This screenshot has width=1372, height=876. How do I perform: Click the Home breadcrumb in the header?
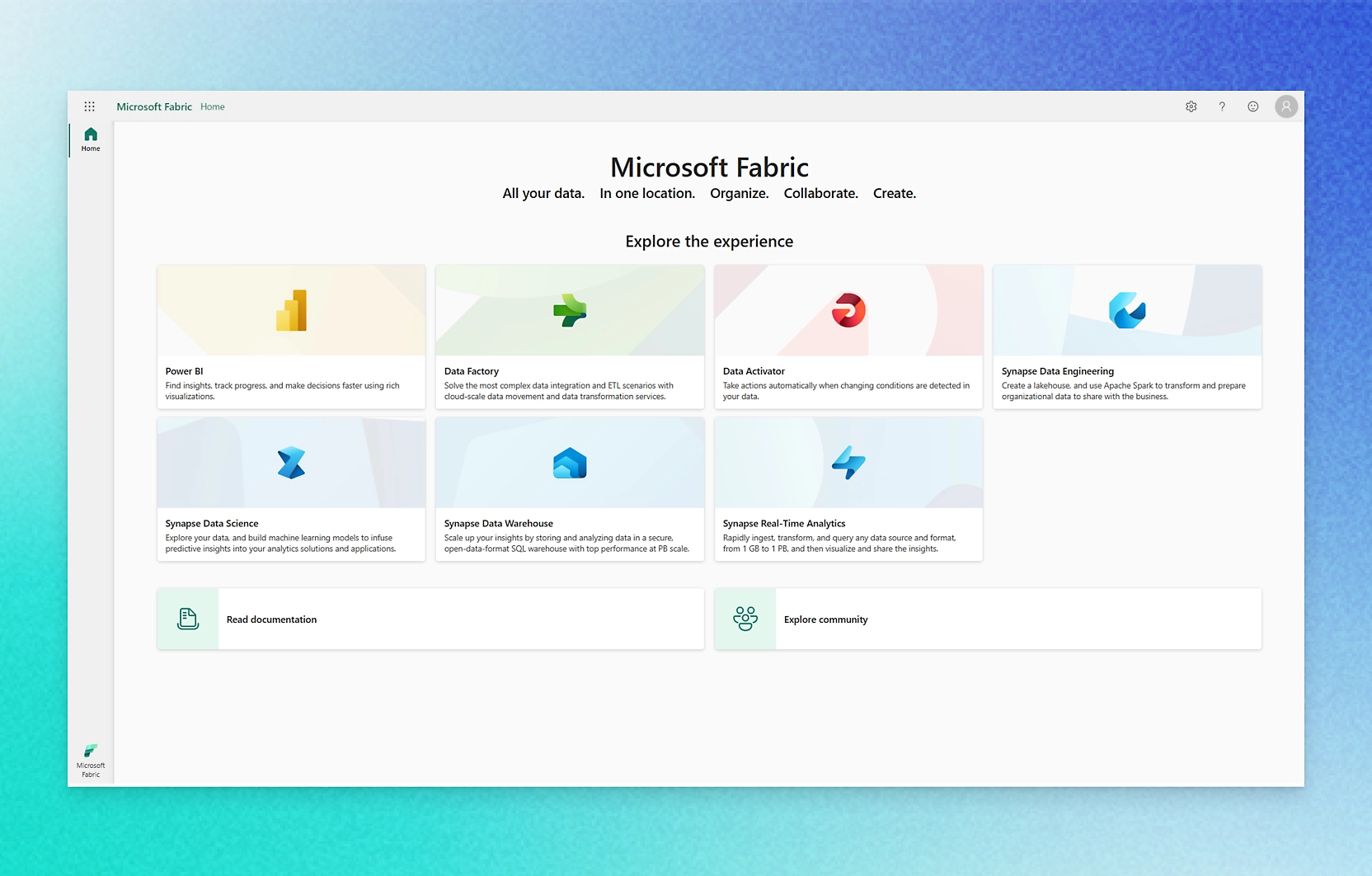click(x=213, y=106)
